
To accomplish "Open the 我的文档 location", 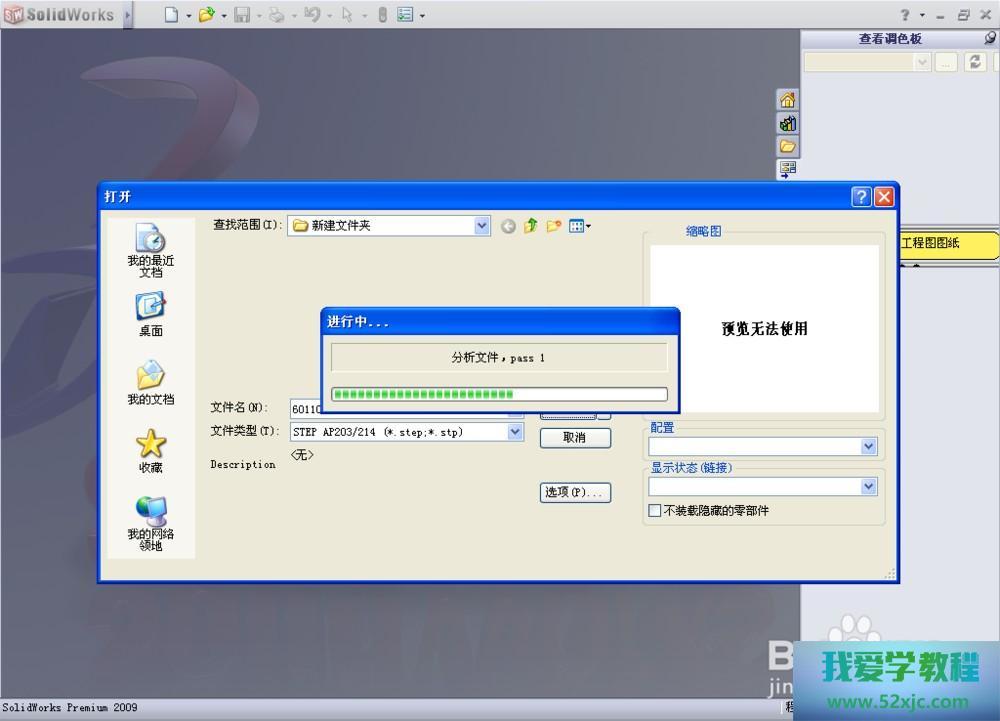I will 150,383.
